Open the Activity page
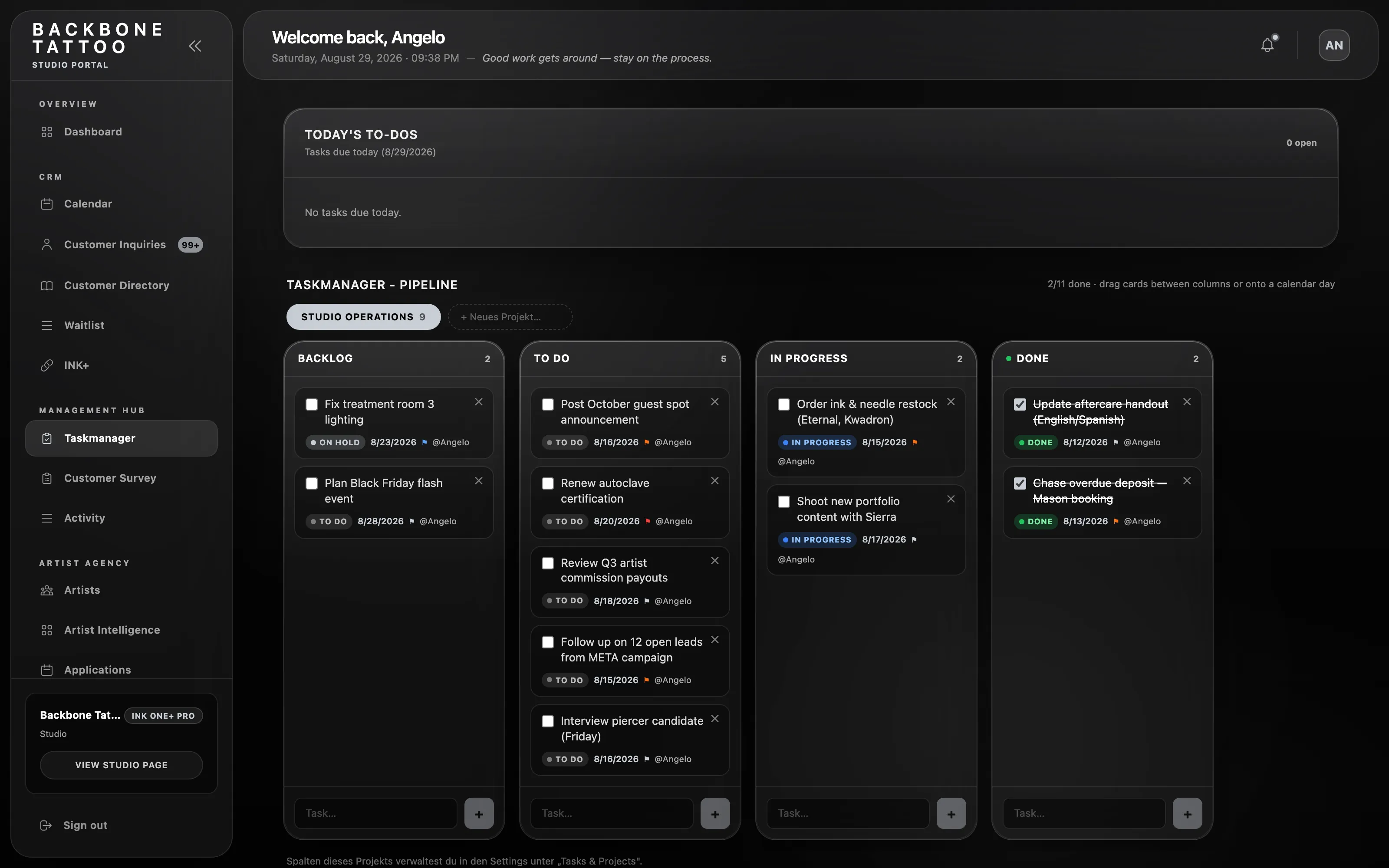This screenshot has width=1389, height=868. tap(121, 518)
